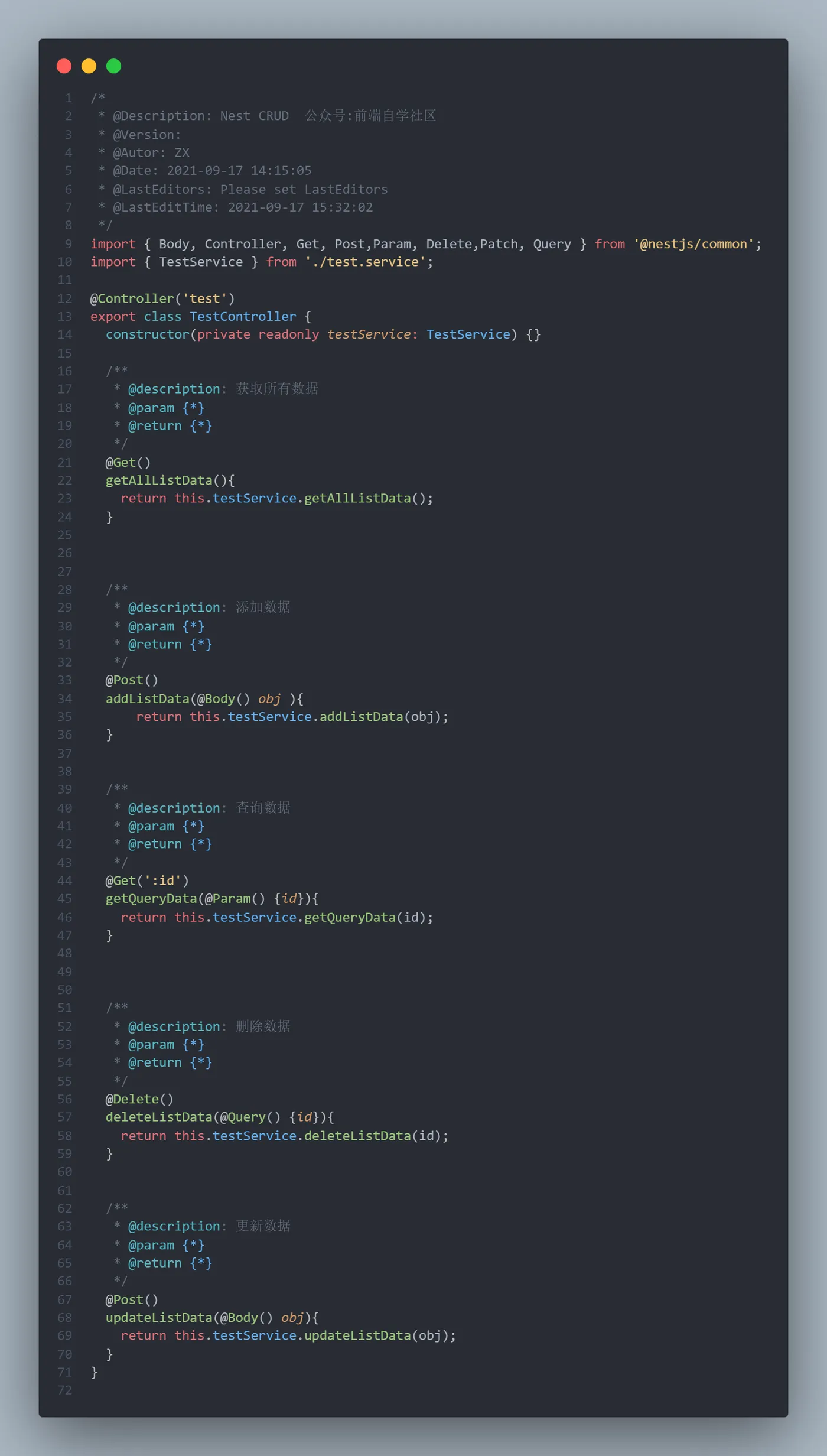Click the @Param() decorator on line 45
The height and width of the screenshot is (1456, 827).
pyautogui.click(x=235, y=899)
